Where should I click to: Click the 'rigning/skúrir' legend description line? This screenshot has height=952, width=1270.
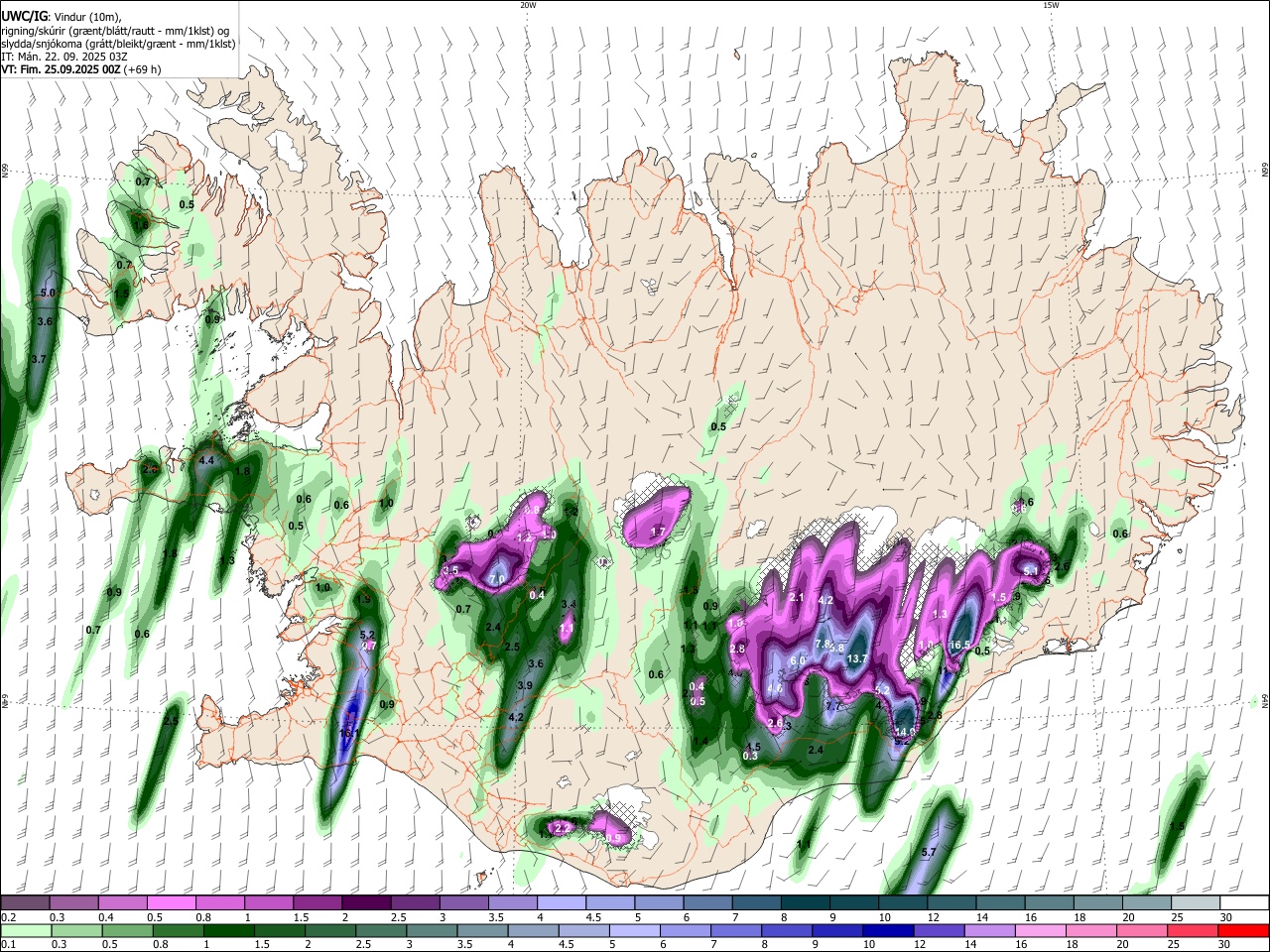tap(115, 31)
